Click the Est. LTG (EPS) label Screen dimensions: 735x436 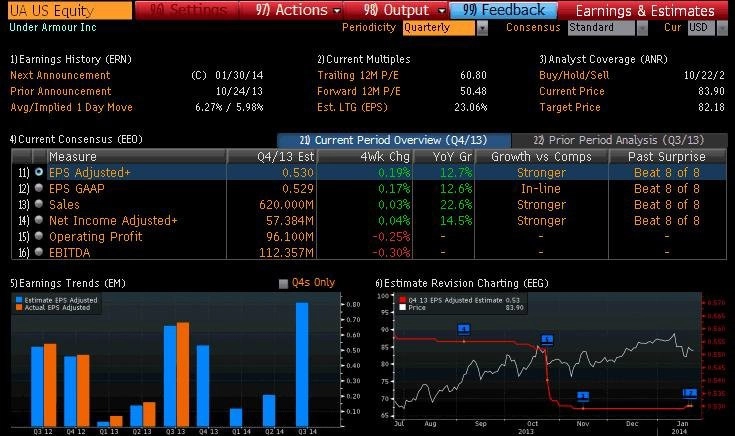click(x=352, y=107)
